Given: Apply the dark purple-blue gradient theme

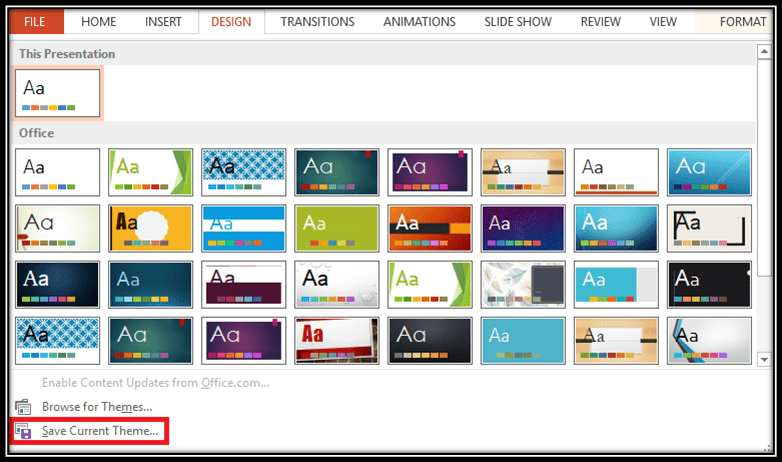Looking at the screenshot, I should (523, 229).
